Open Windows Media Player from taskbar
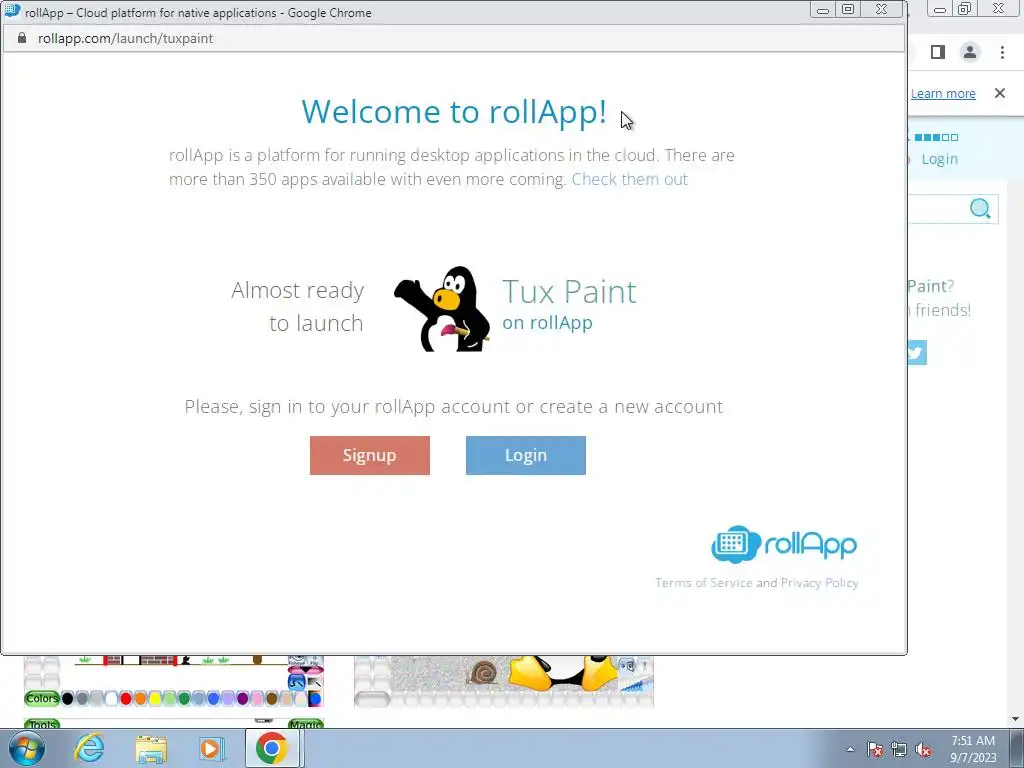Screen dimensions: 1024x768 coord(212,748)
